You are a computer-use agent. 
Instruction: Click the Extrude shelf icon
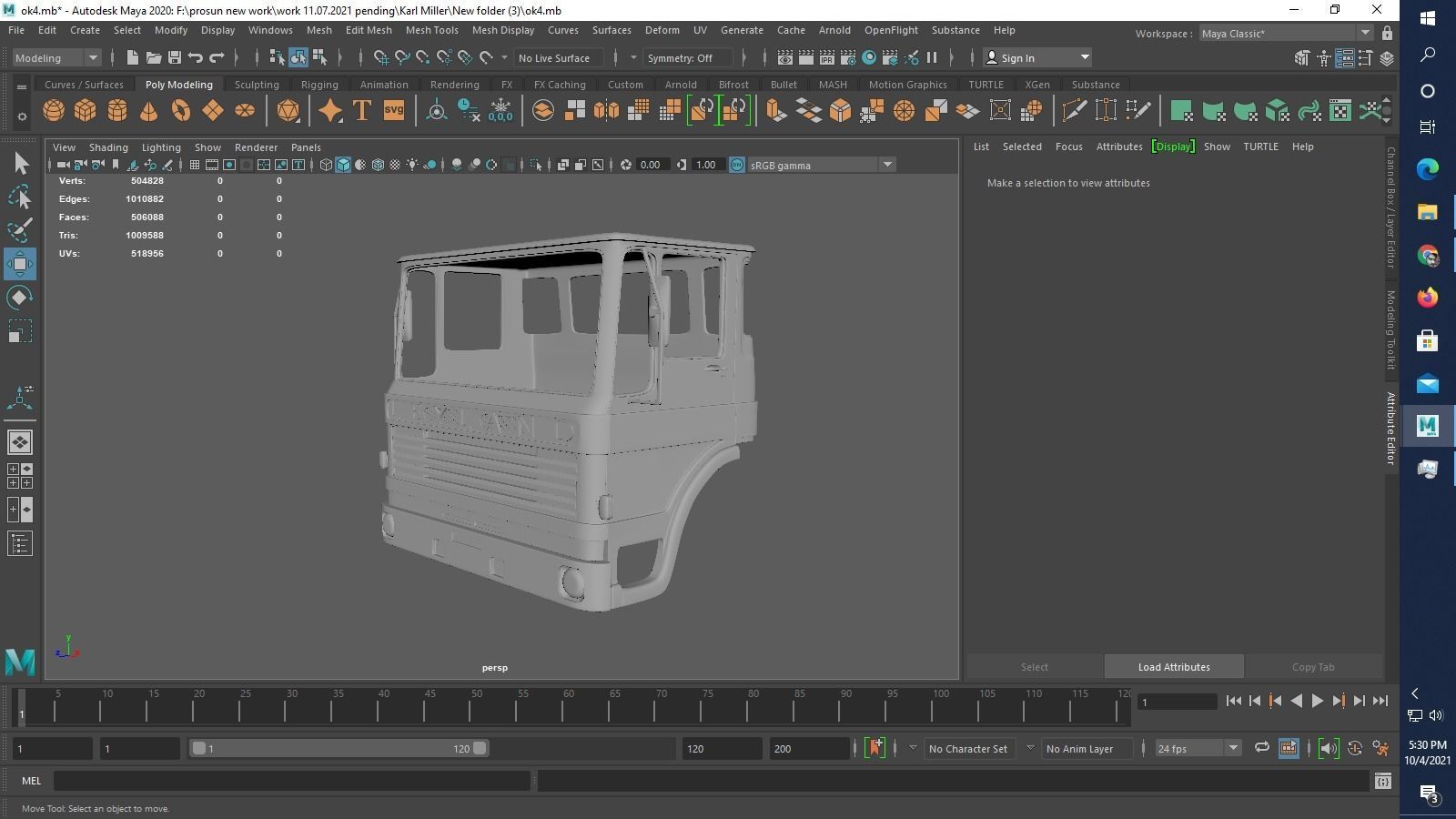(x=776, y=111)
